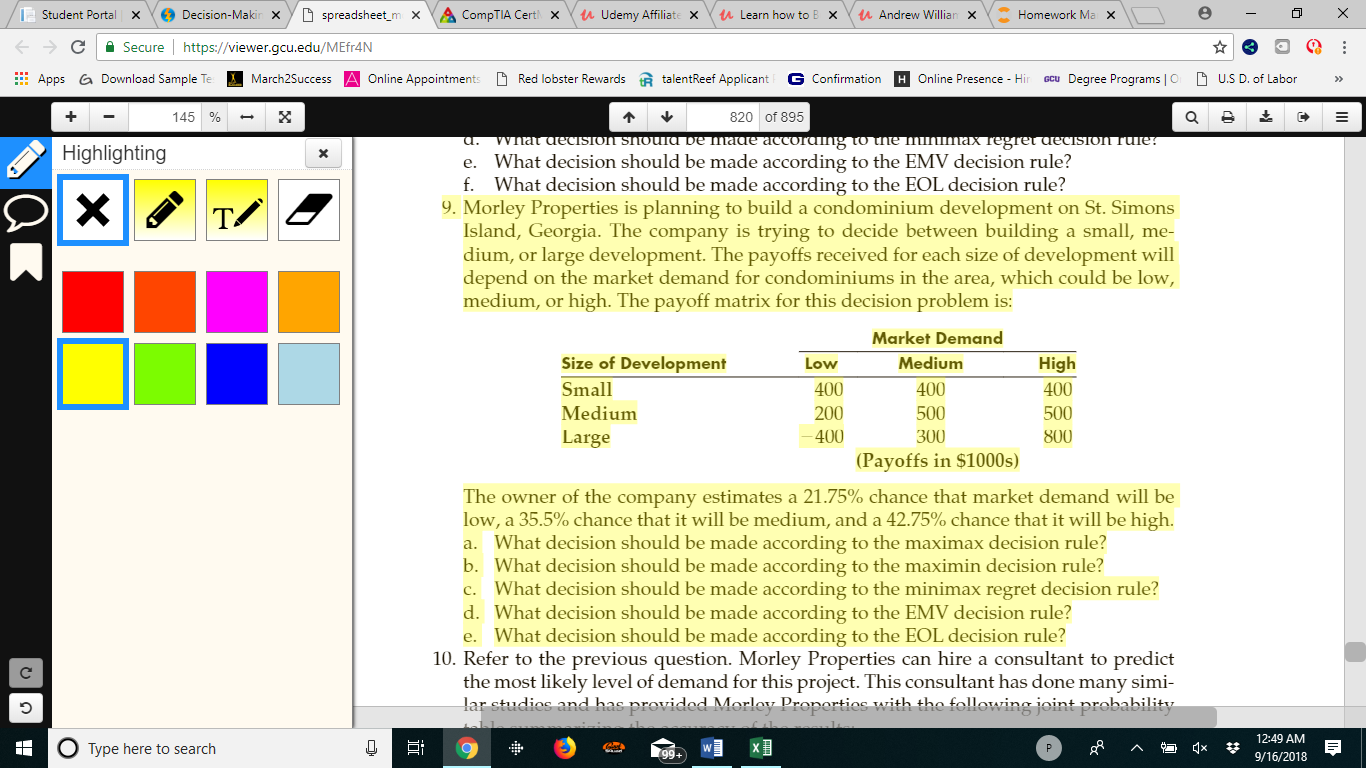Reload the page
The image size is (1366, 768).
[78, 47]
